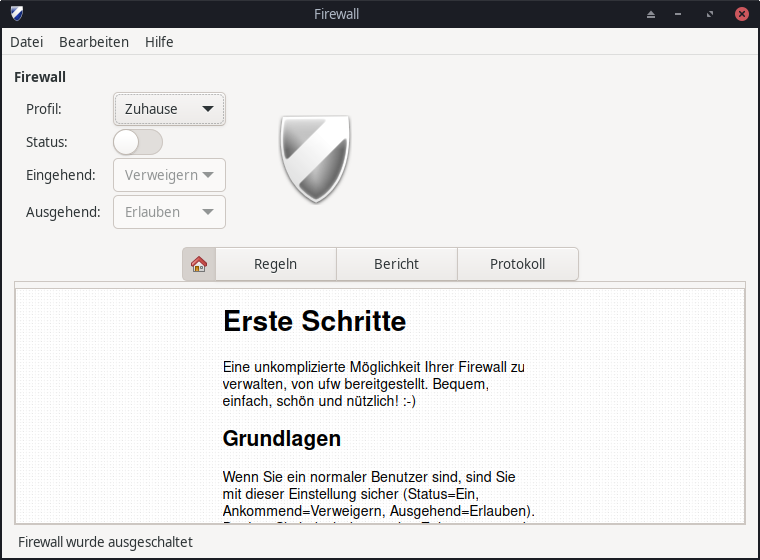This screenshot has height=560, width=760.
Task: Maximize the Firewall window
Action: tap(710, 14)
